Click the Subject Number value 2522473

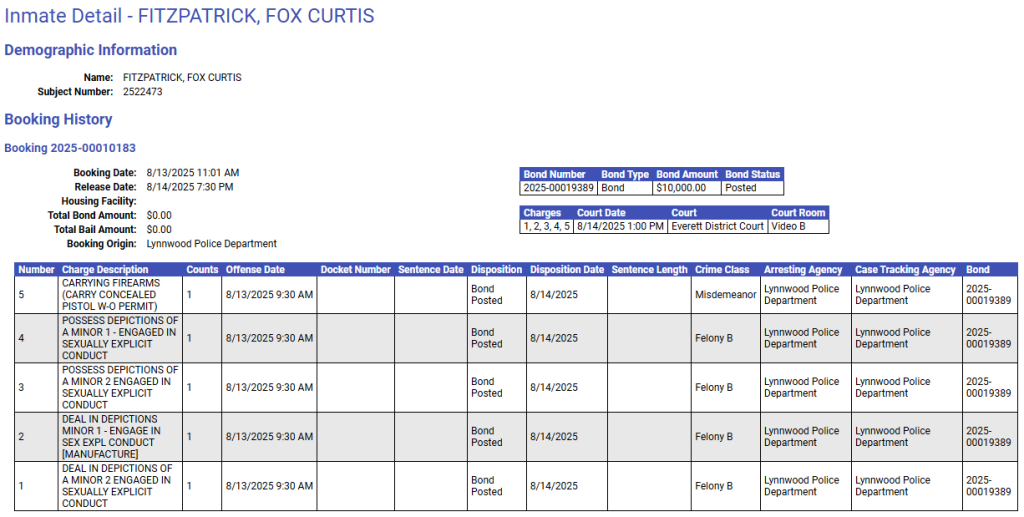(x=143, y=92)
